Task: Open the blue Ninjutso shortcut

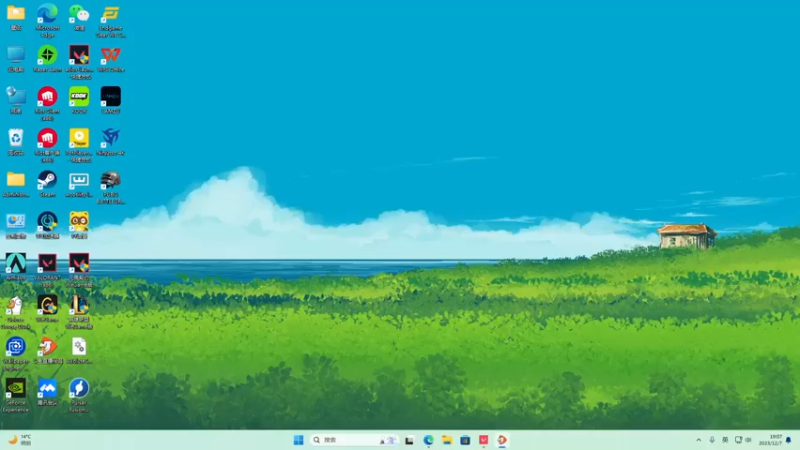Action: click(111, 142)
